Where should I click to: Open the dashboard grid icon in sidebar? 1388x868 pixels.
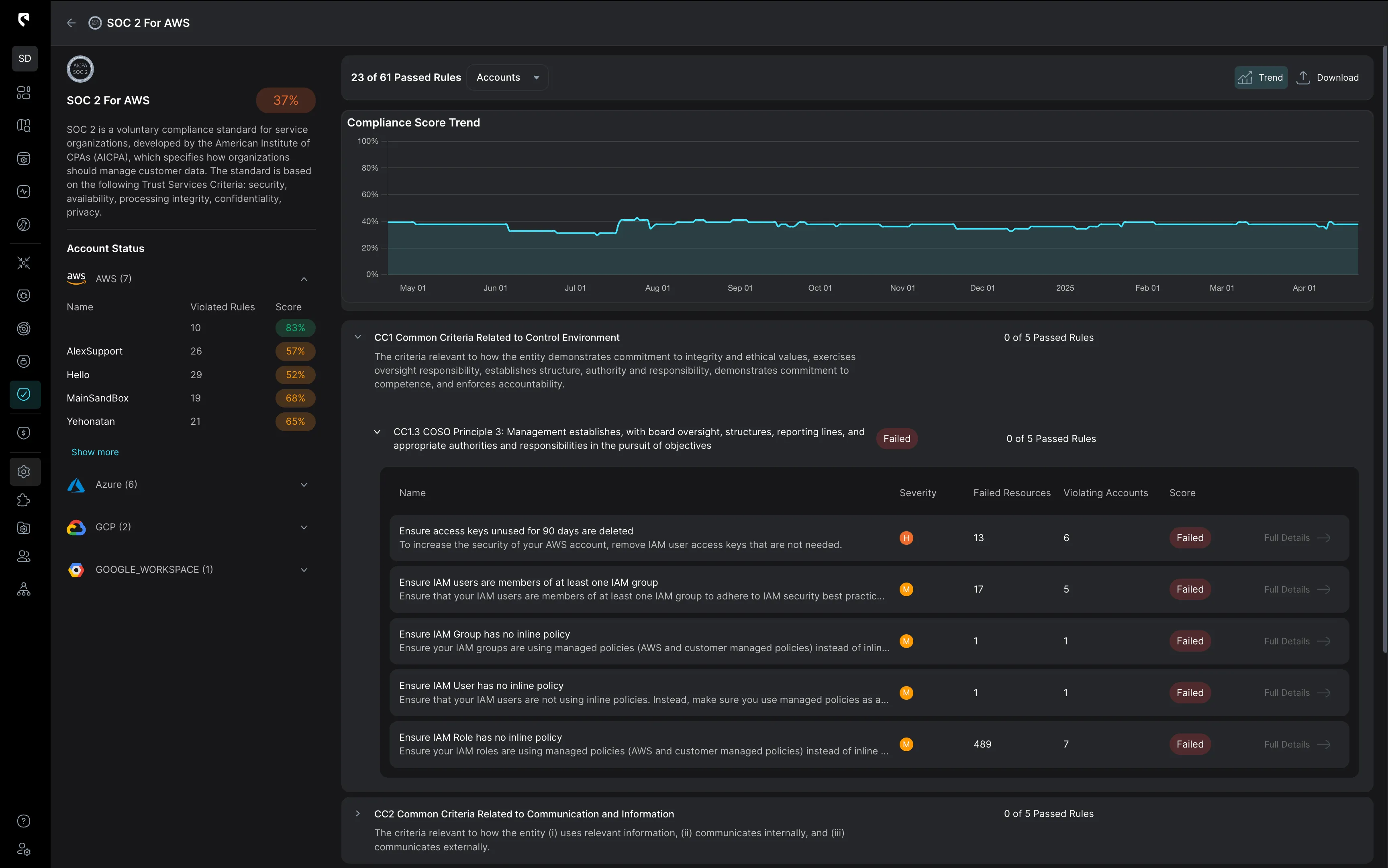(24, 92)
